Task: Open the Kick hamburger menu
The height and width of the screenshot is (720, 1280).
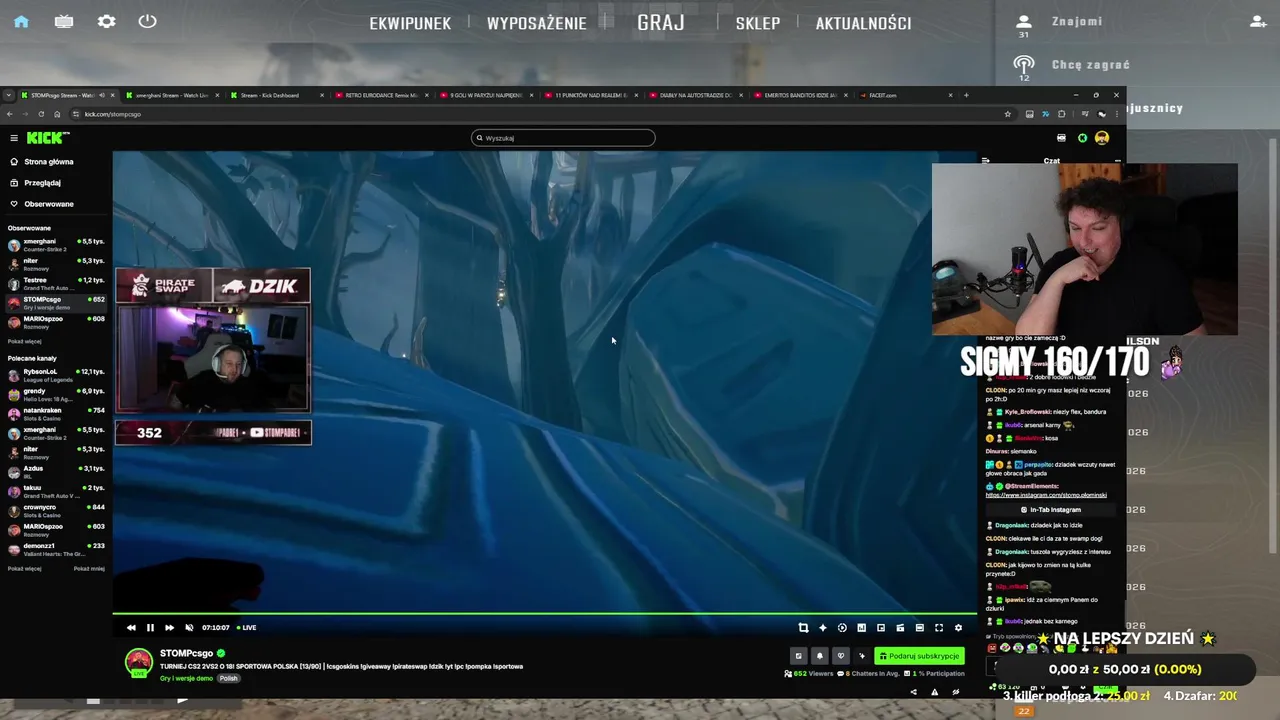Action: click(14, 138)
